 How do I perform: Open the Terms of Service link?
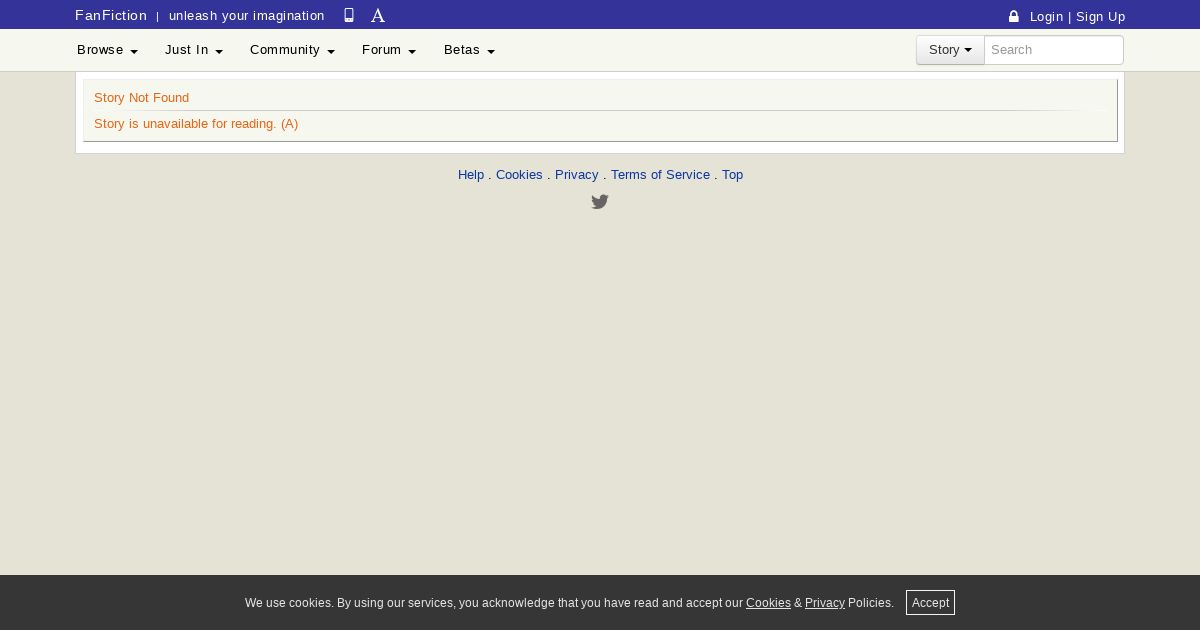click(660, 174)
